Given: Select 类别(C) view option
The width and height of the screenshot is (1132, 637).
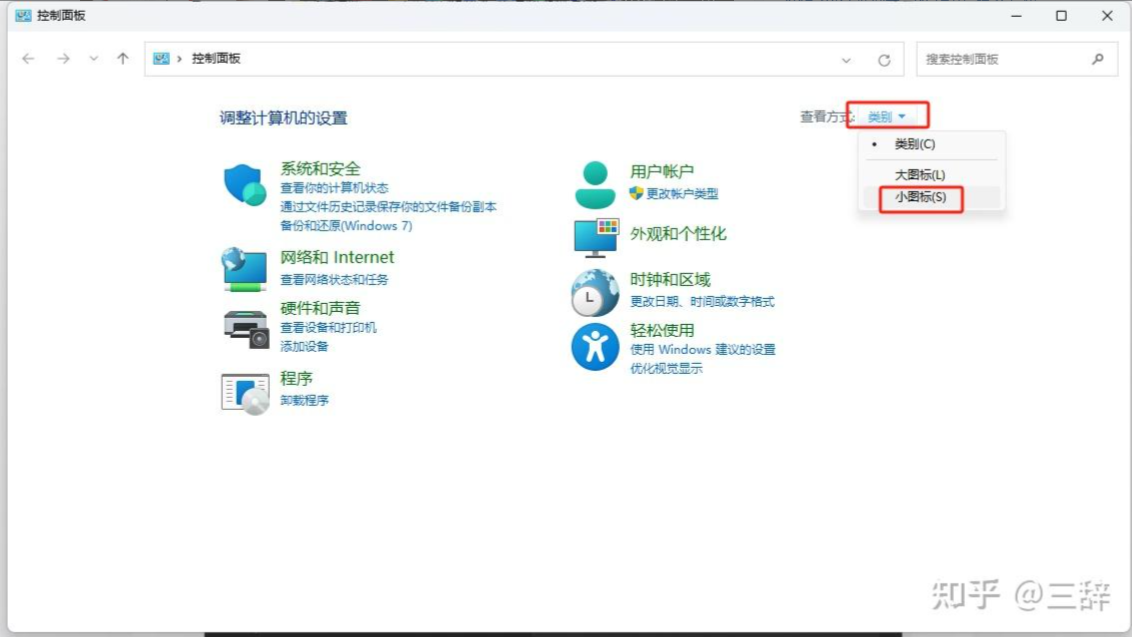Looking at the screenshot, I should (x=914, y=145).
